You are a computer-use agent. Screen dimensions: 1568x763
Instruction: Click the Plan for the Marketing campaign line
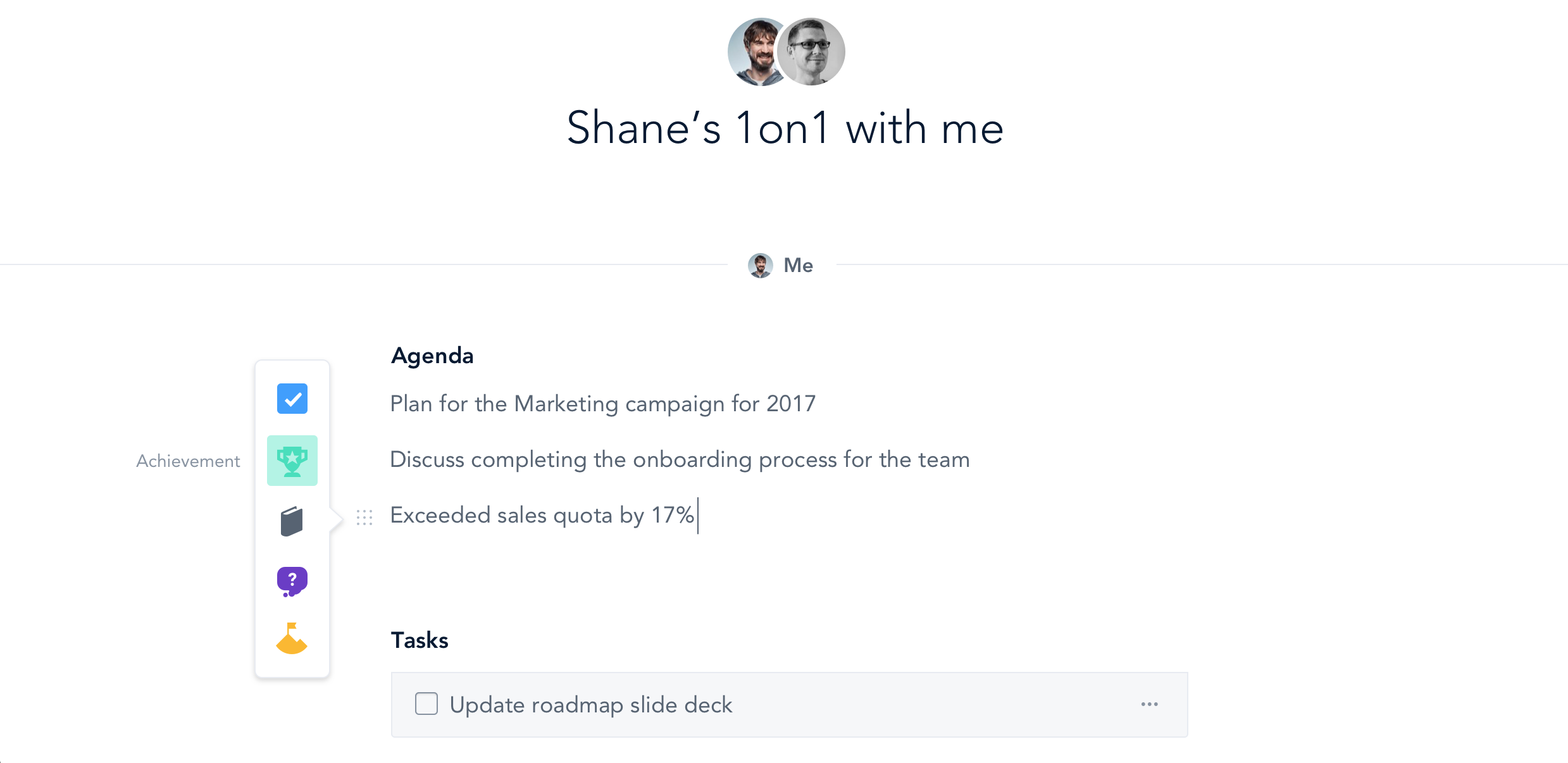(602, 404)
